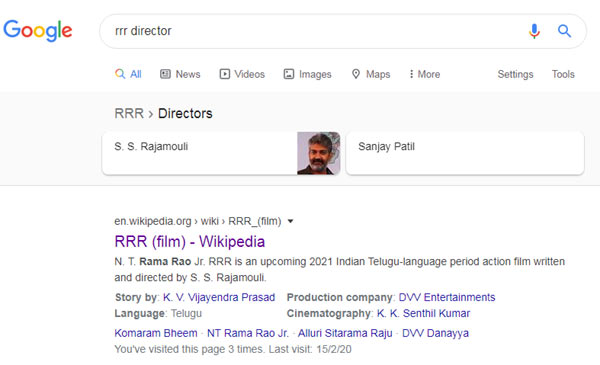Follow the DVV Entertainments link
Screen dimensions: 600x365
click(447, 297)
